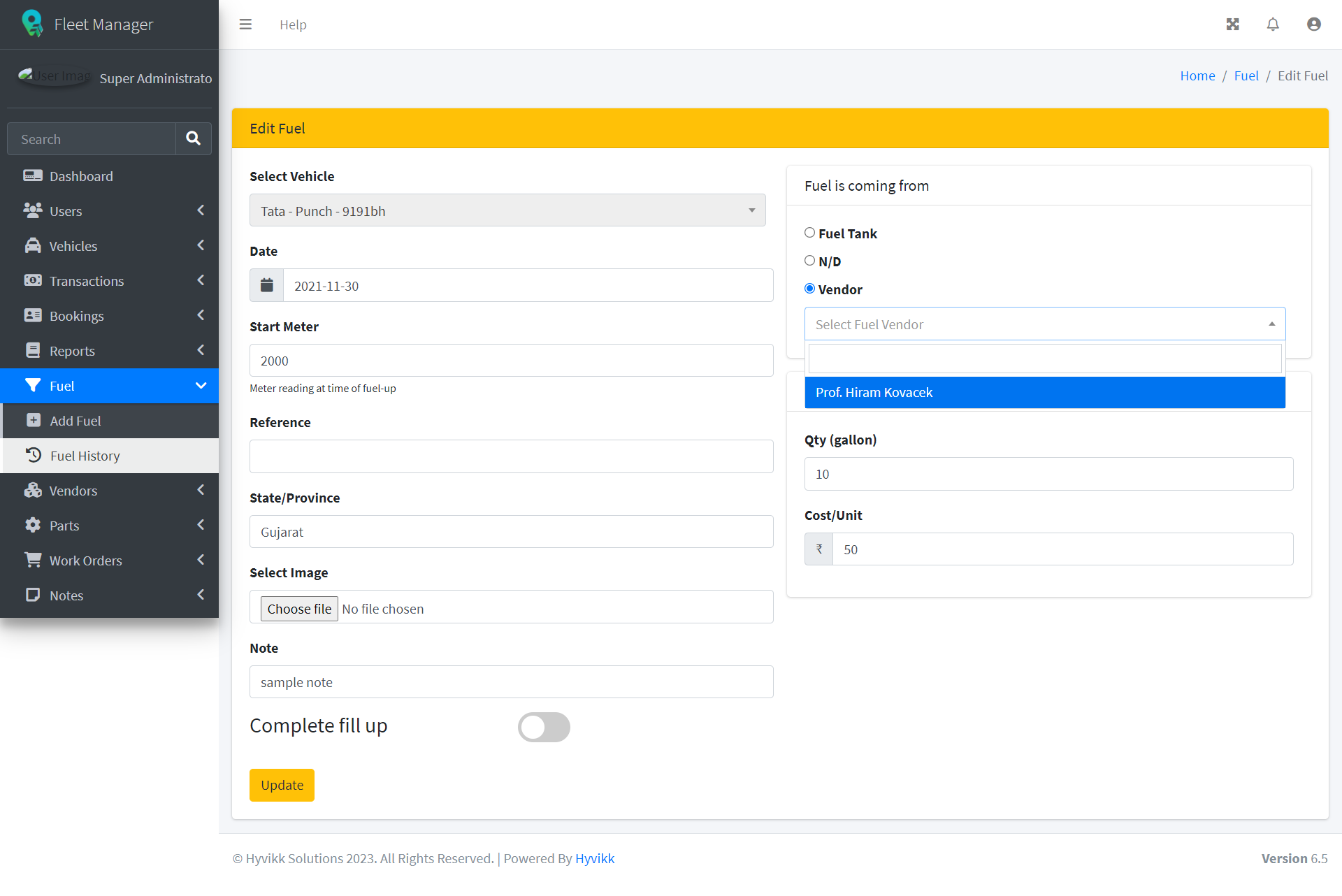This screenshot has height=896, width=1342.
Task: Toggle the Complete fill up switch
Action: tap(544, 727)
